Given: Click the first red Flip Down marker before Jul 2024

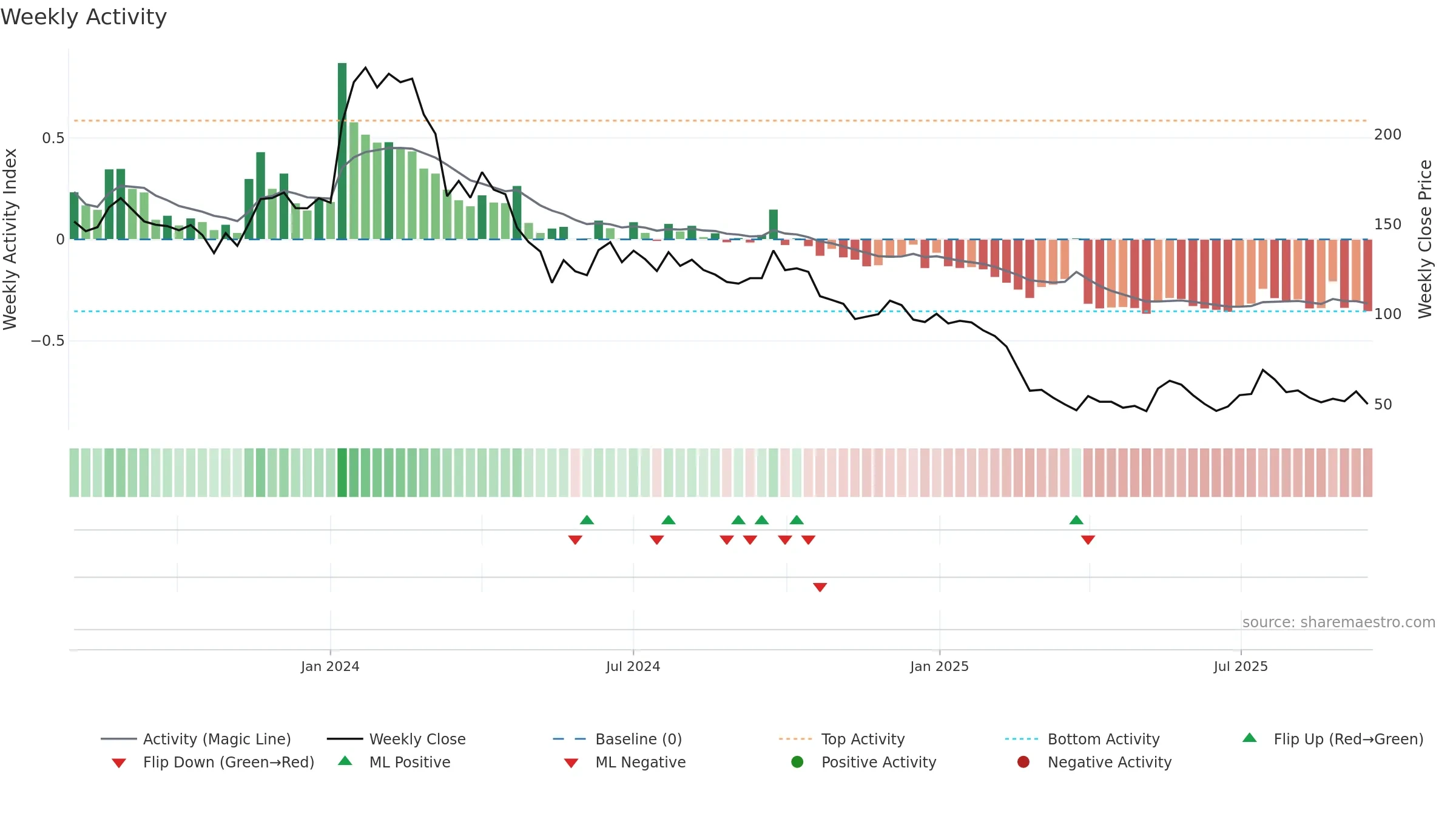Looking at the screenshot, I should [x=575, y=540].
